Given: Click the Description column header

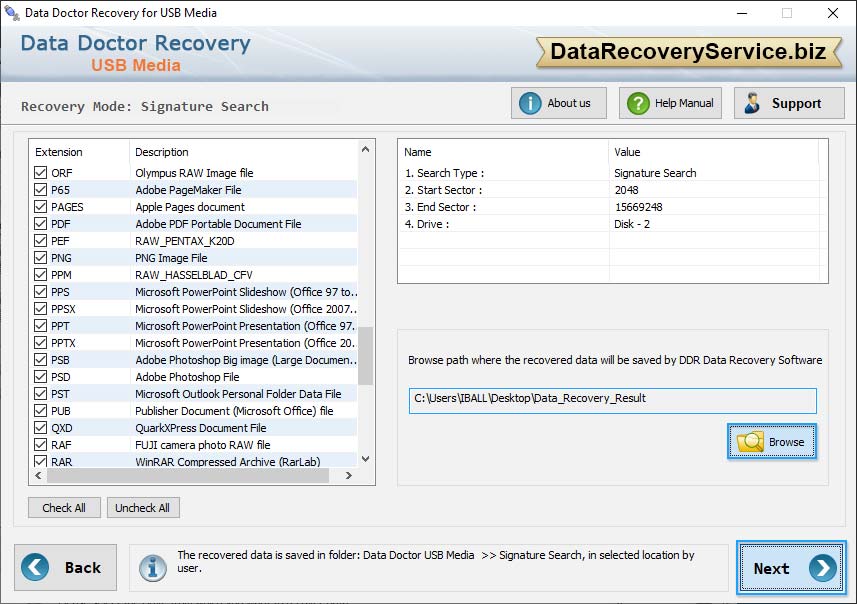Looking at the screenshot, I should pos(162,152).
